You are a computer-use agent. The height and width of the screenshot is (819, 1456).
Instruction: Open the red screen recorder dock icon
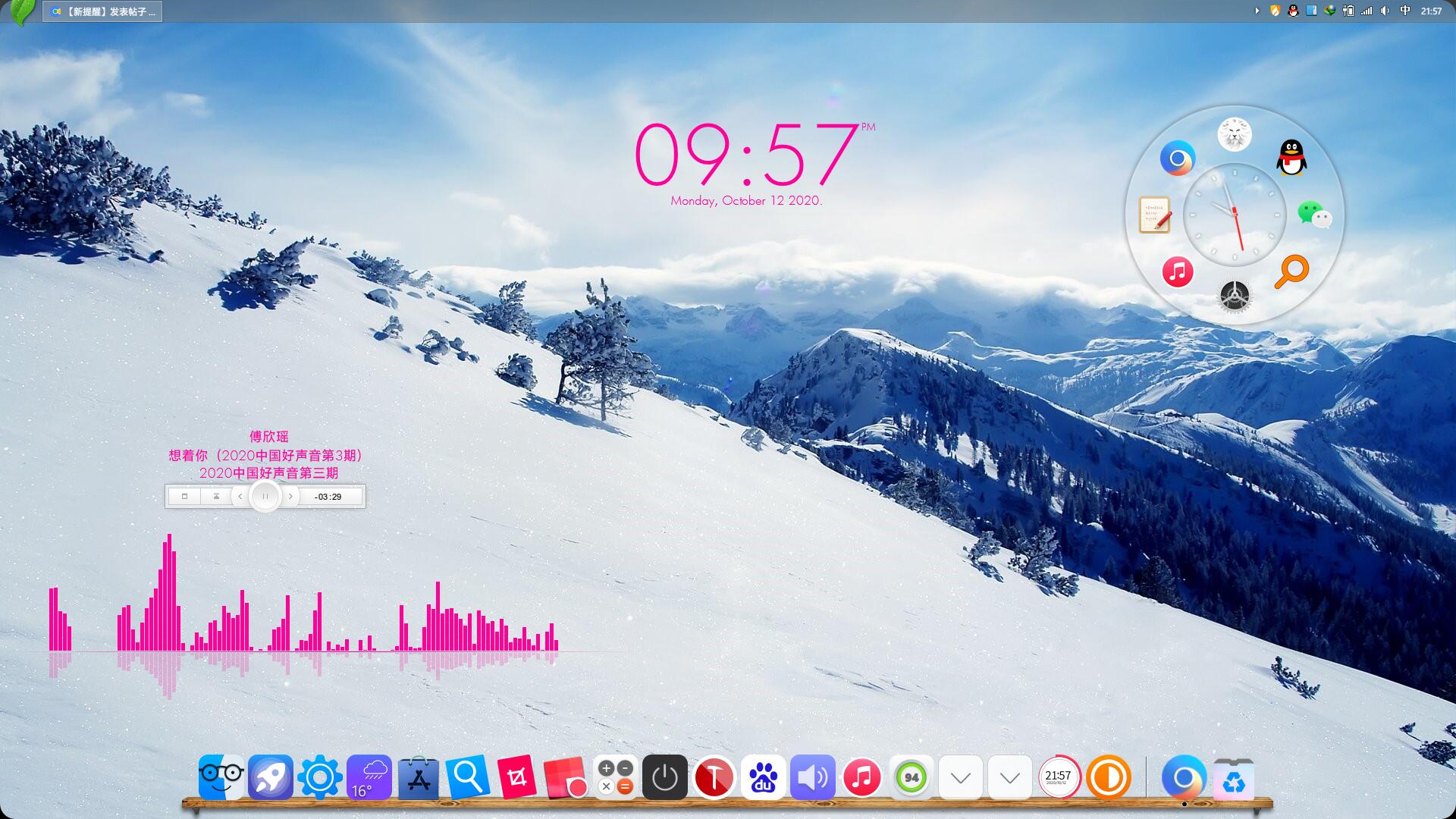566,777
